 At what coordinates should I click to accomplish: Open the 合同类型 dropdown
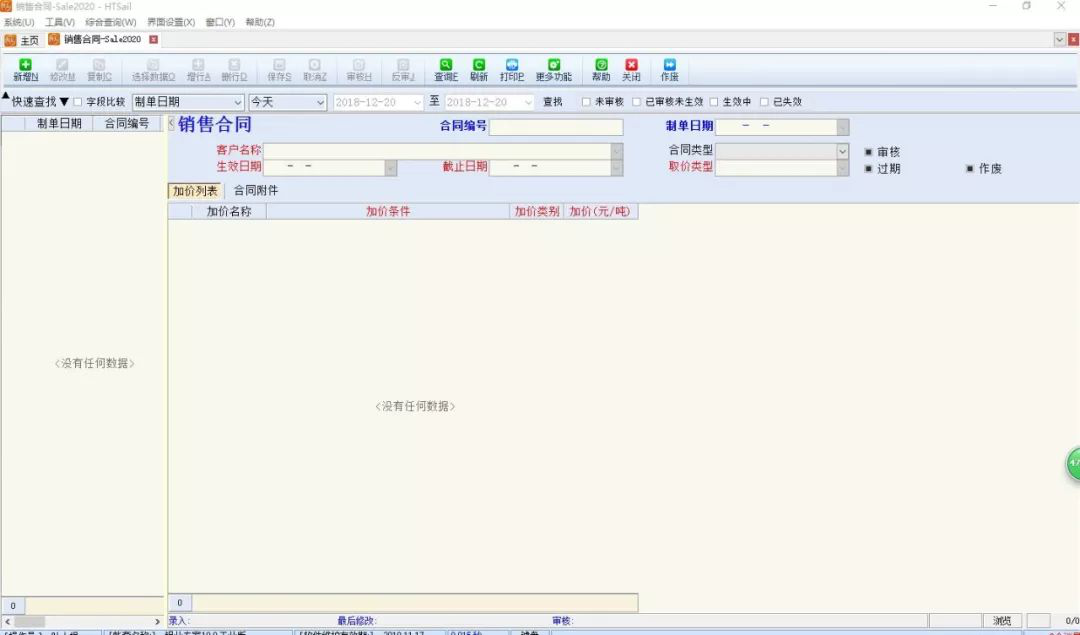(x=842, y=151)
